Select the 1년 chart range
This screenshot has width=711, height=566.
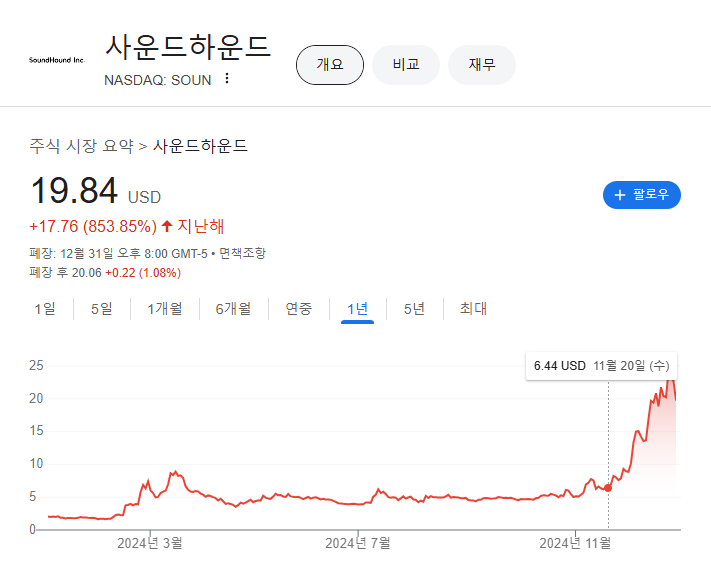pos(357,309)
